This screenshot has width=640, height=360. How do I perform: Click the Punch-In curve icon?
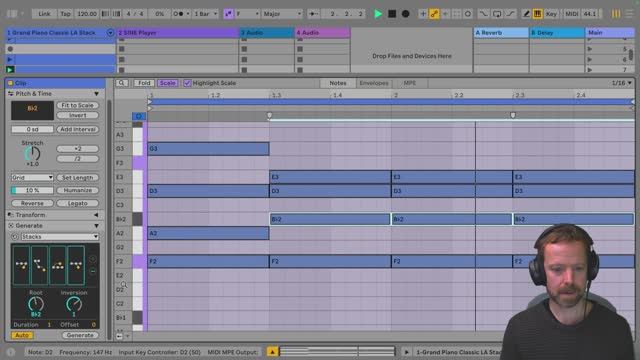click(x=483, y=14)
